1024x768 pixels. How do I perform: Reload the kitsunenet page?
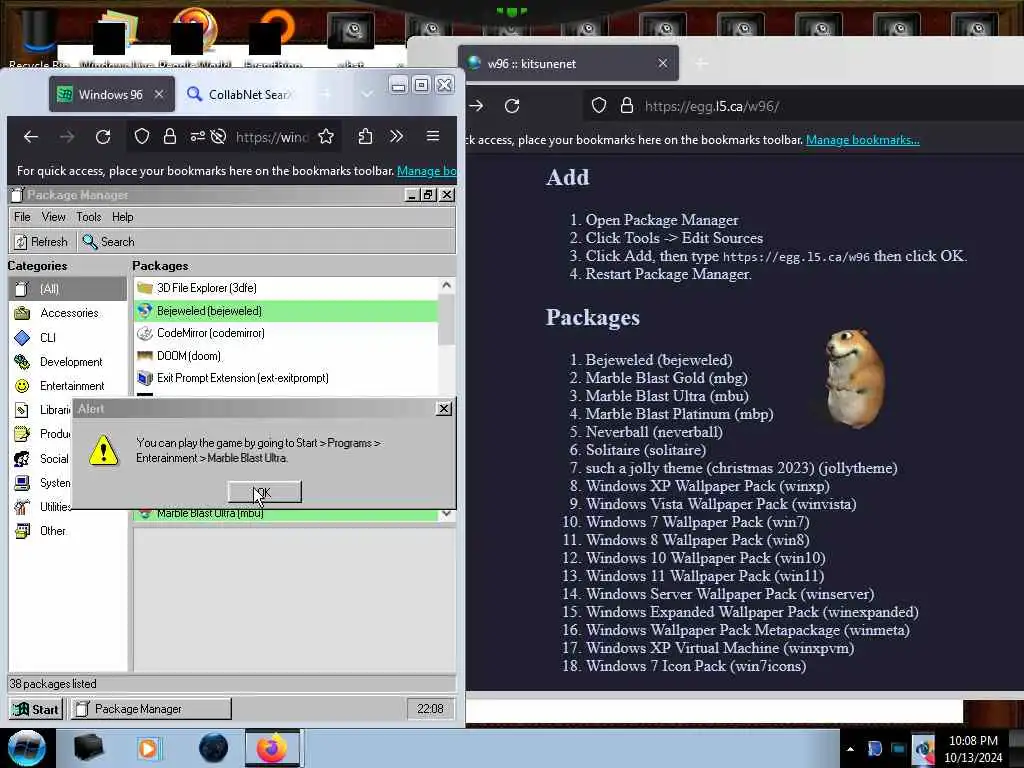tap(512, 106)
